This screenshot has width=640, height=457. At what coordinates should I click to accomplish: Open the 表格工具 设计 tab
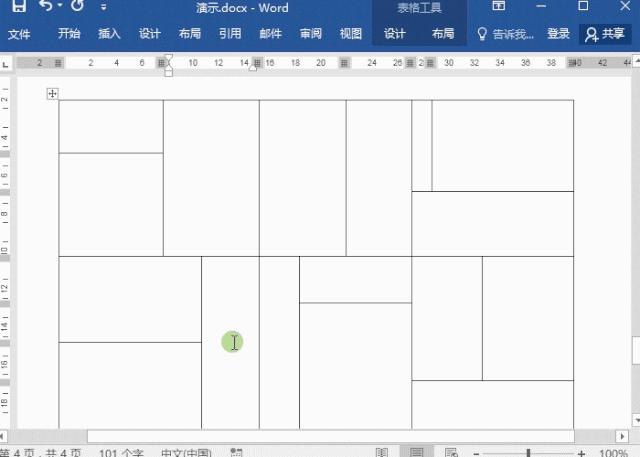pyautogui.click(x=395, y=33)
